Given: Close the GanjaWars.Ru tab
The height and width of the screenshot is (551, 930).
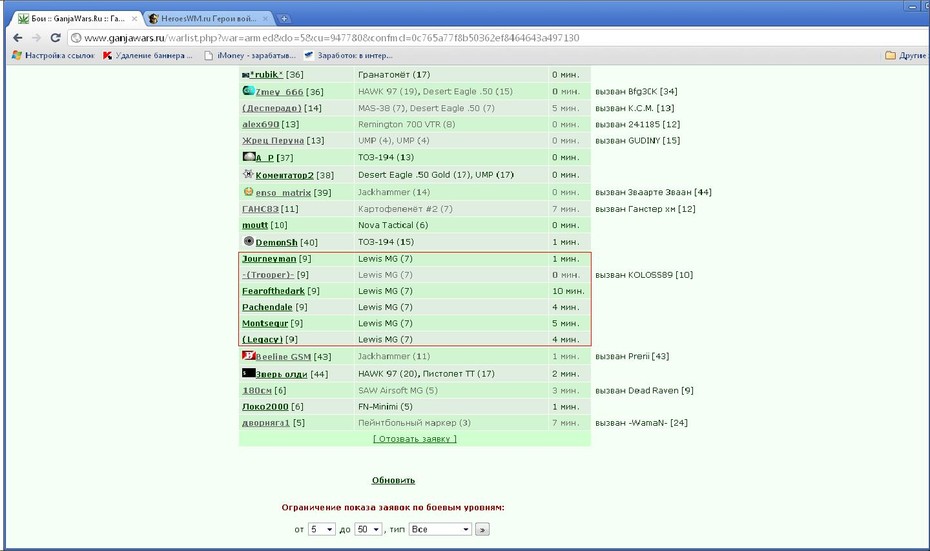Looking at the screenshot, I should pos(134,19).
